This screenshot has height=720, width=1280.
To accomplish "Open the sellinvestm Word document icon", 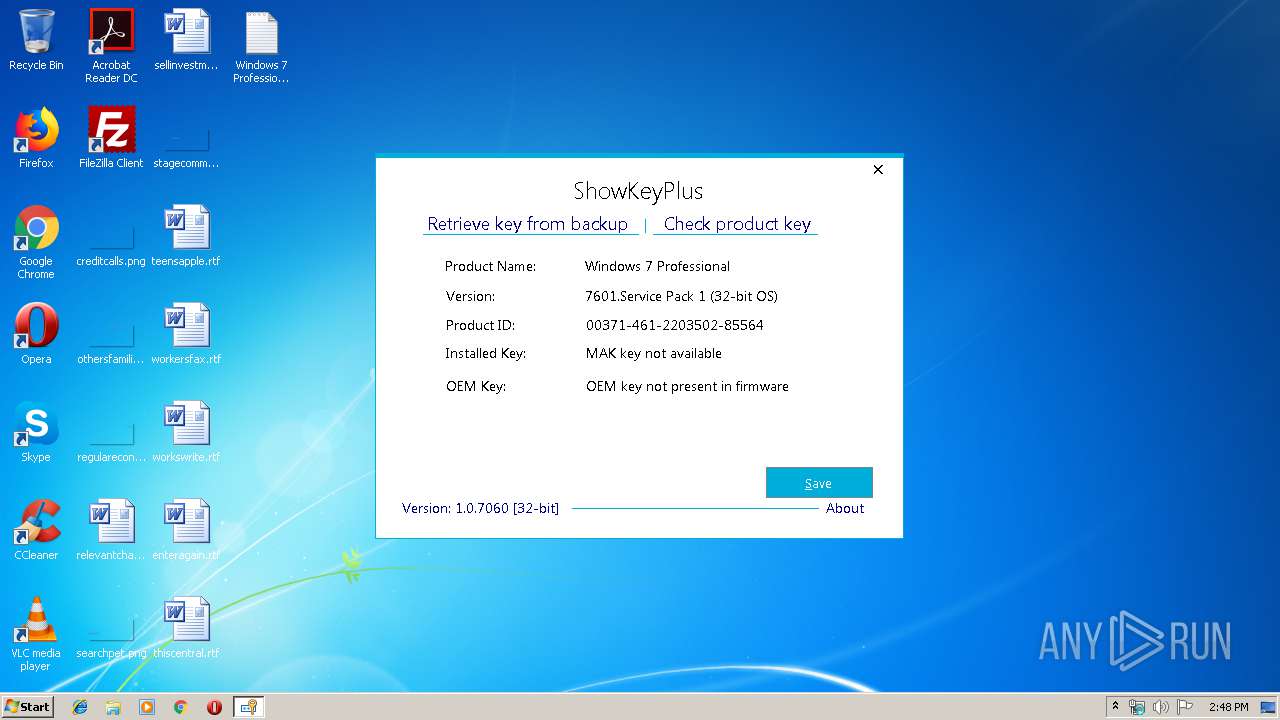I will [186, 41].
